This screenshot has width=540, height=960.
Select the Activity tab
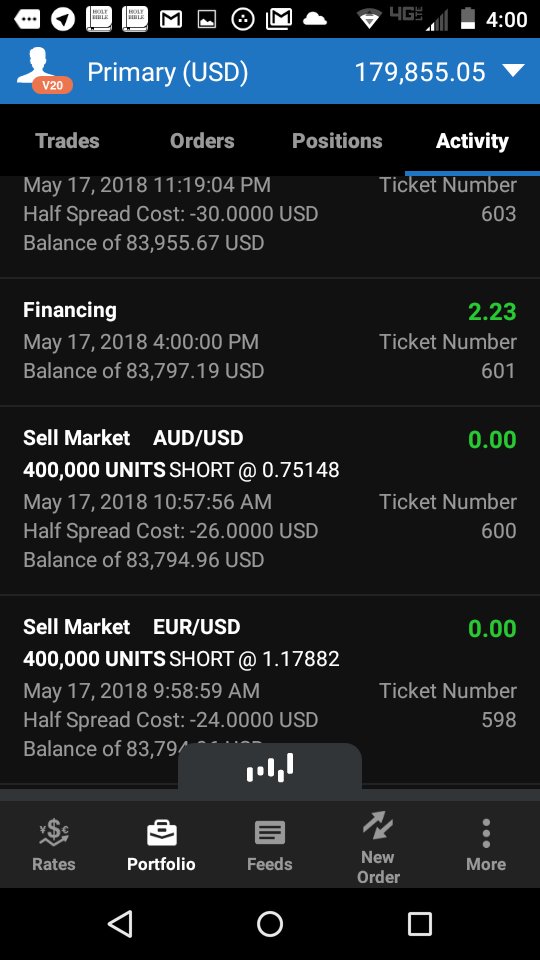pos(472,141)
